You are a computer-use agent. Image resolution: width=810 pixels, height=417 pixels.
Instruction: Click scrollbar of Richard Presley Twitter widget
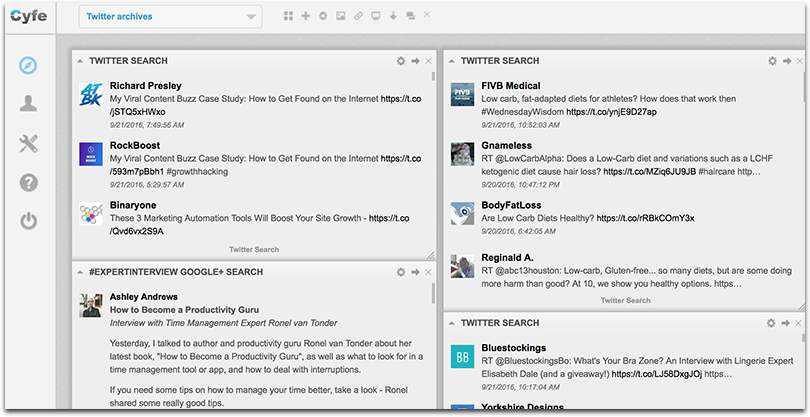(433, 76)
